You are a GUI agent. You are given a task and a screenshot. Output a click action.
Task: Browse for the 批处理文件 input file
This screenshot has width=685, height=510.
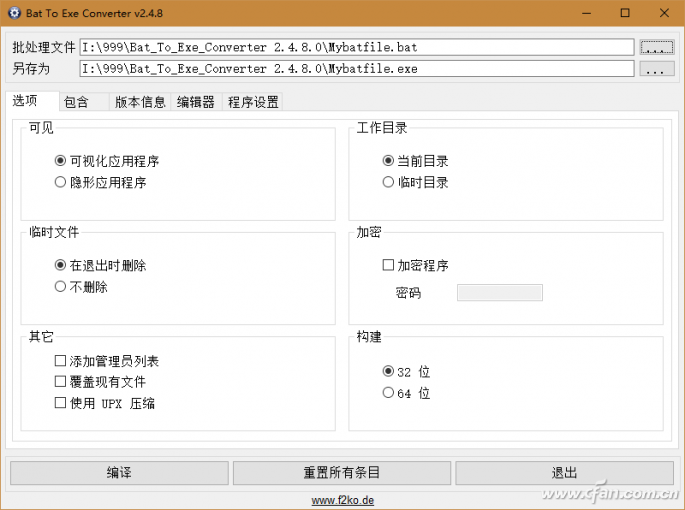657,47
